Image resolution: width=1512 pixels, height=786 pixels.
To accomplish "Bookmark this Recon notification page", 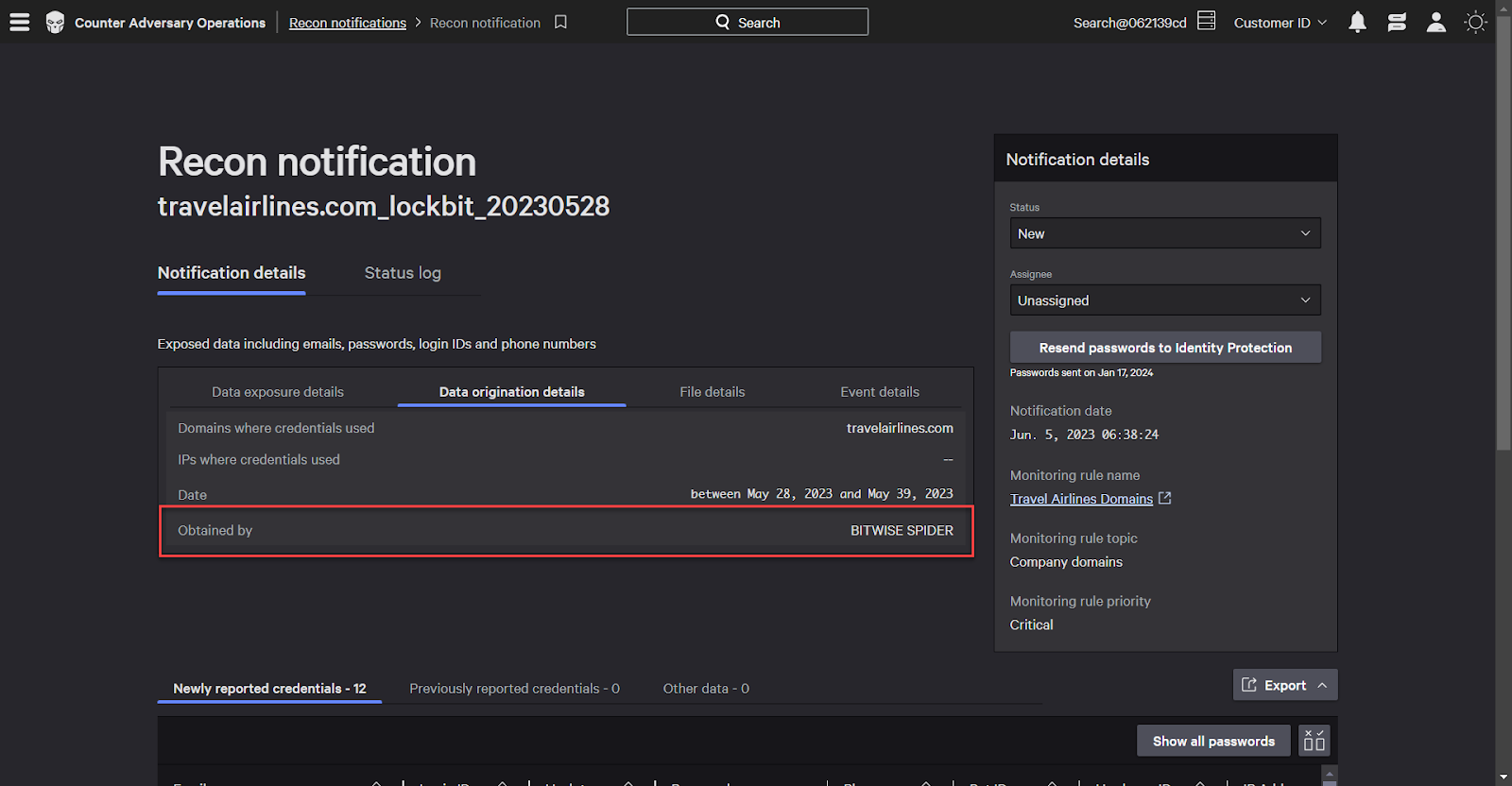I will point(560,22).
